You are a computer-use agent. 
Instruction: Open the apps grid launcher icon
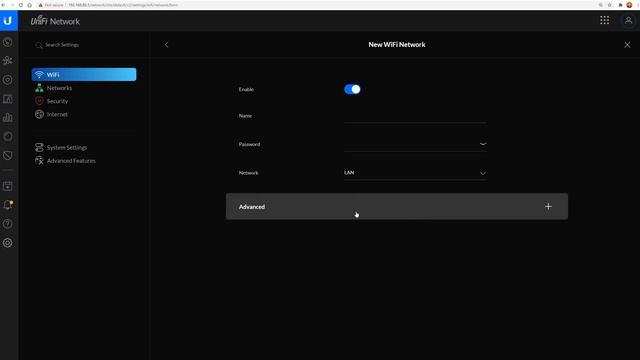pos(604,20)
